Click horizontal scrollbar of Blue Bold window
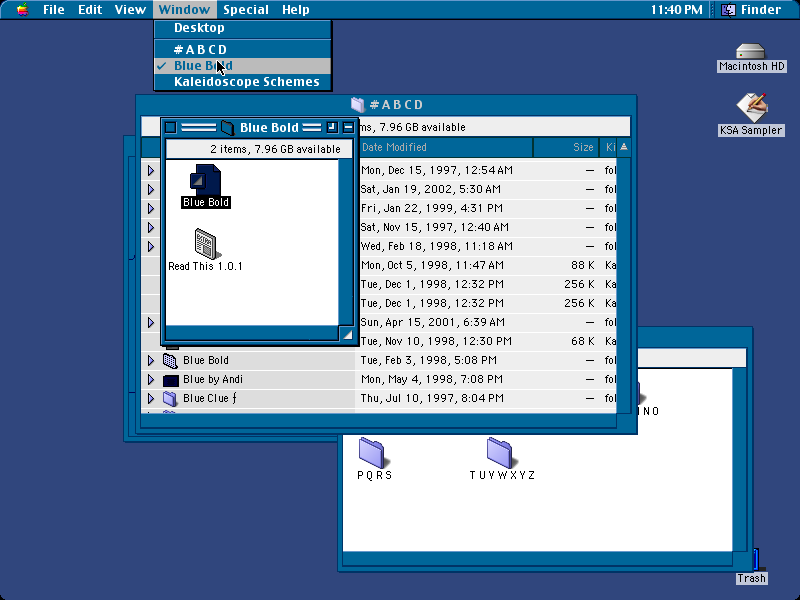Screen dimensions: 800x600 pos(252,334)
